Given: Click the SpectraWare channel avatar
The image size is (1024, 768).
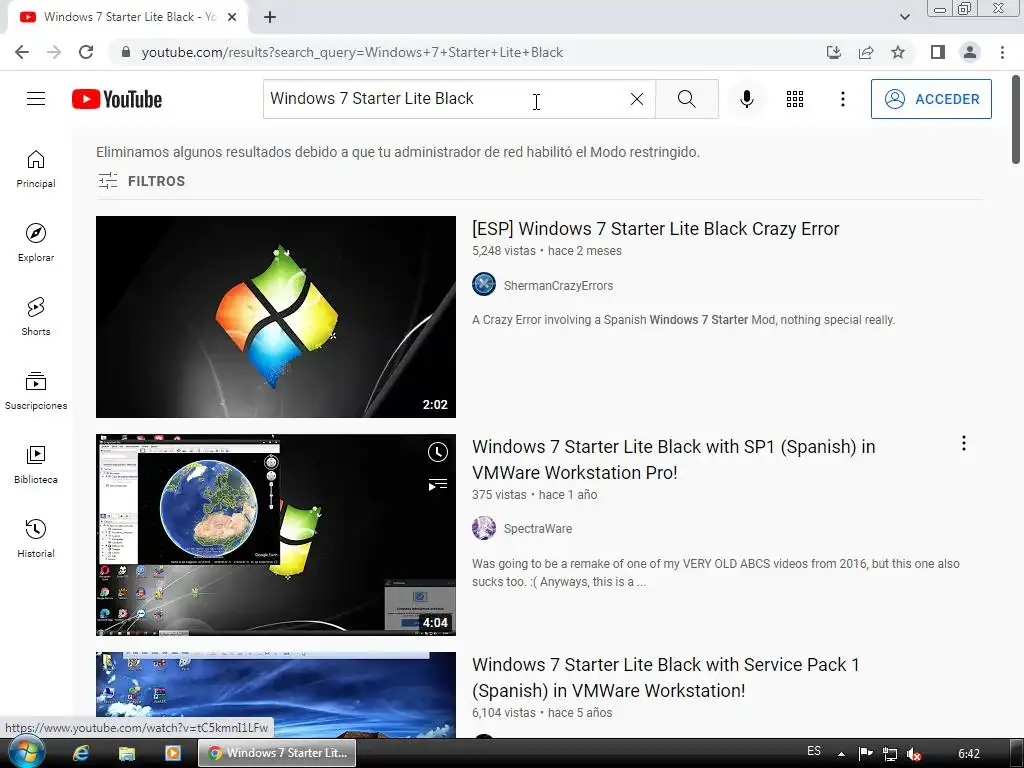Looking at the screenshot, I should coord(484,528).
